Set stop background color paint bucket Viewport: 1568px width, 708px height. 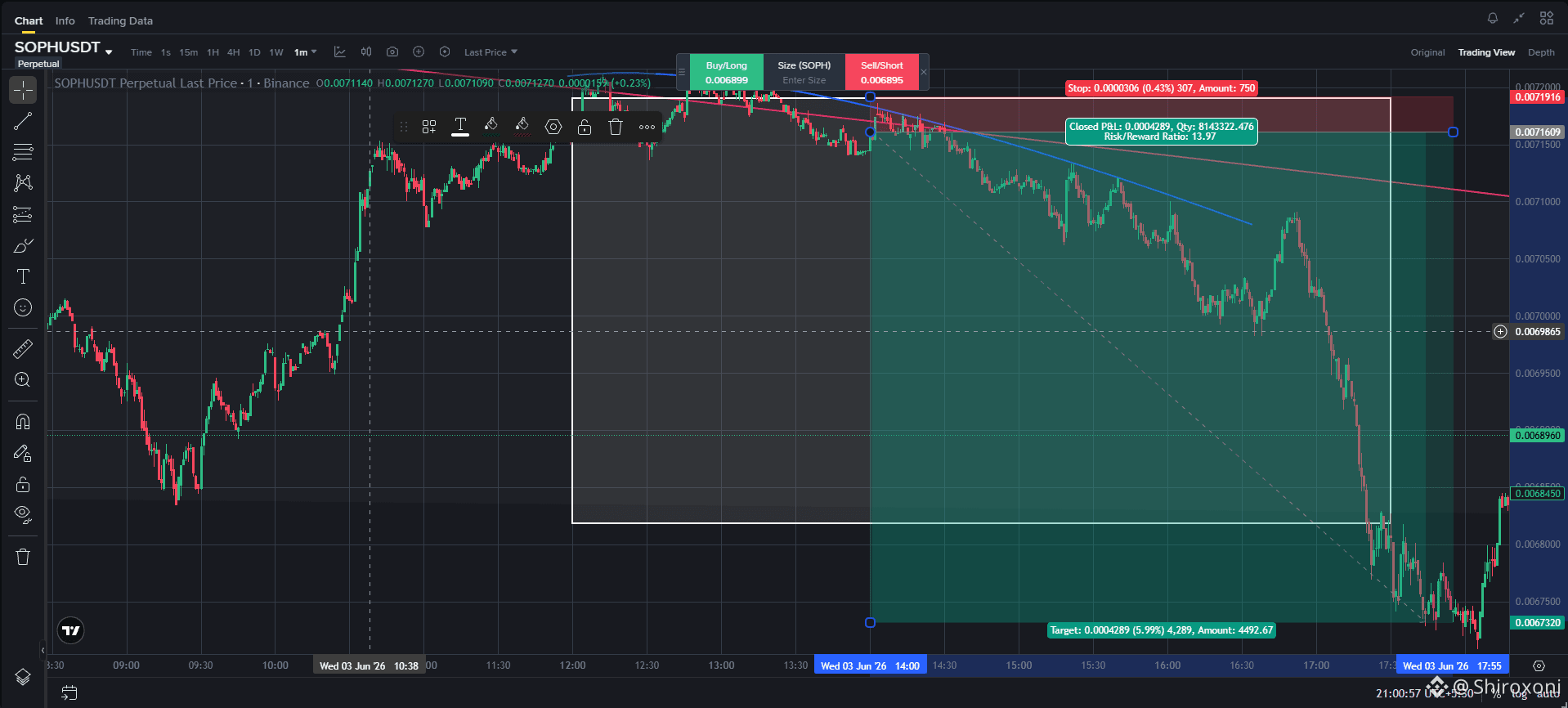tap(522, 127)
